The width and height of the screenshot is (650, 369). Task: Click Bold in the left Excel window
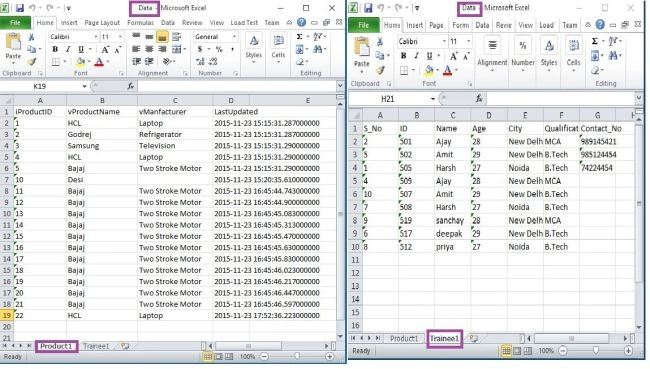55,50
